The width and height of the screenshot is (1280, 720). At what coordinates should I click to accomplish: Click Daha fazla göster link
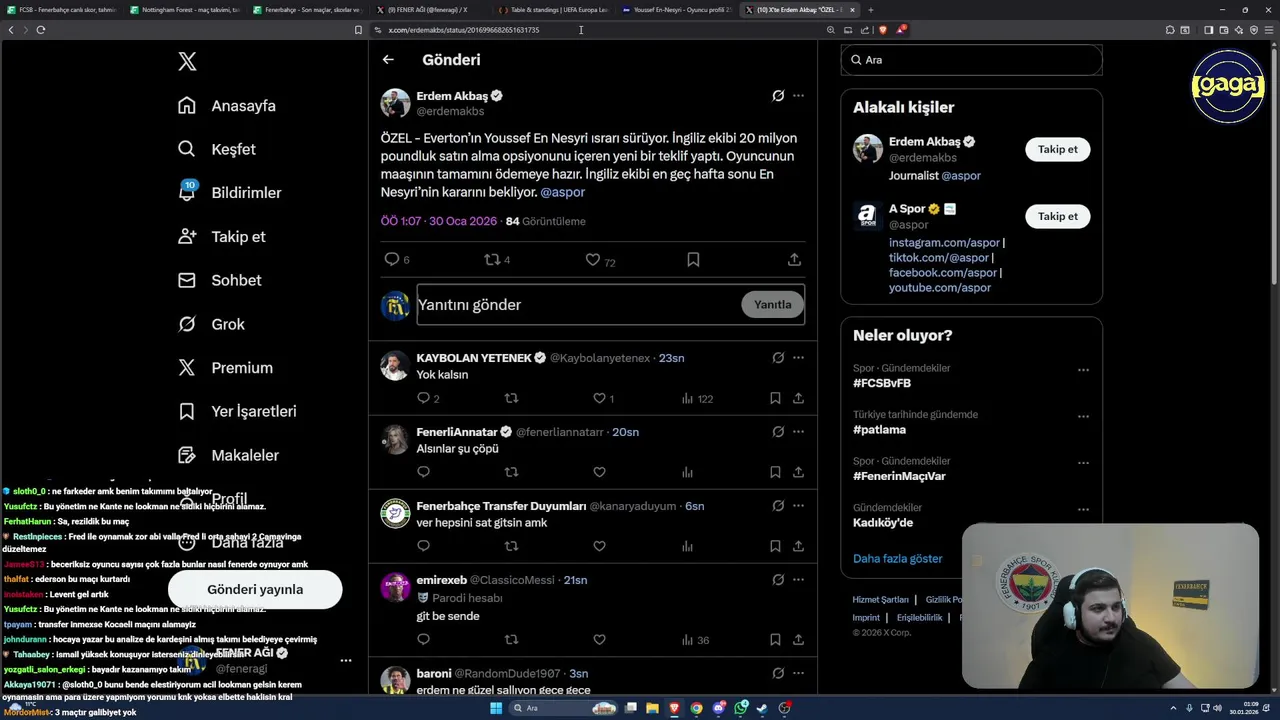coord(898,559)
